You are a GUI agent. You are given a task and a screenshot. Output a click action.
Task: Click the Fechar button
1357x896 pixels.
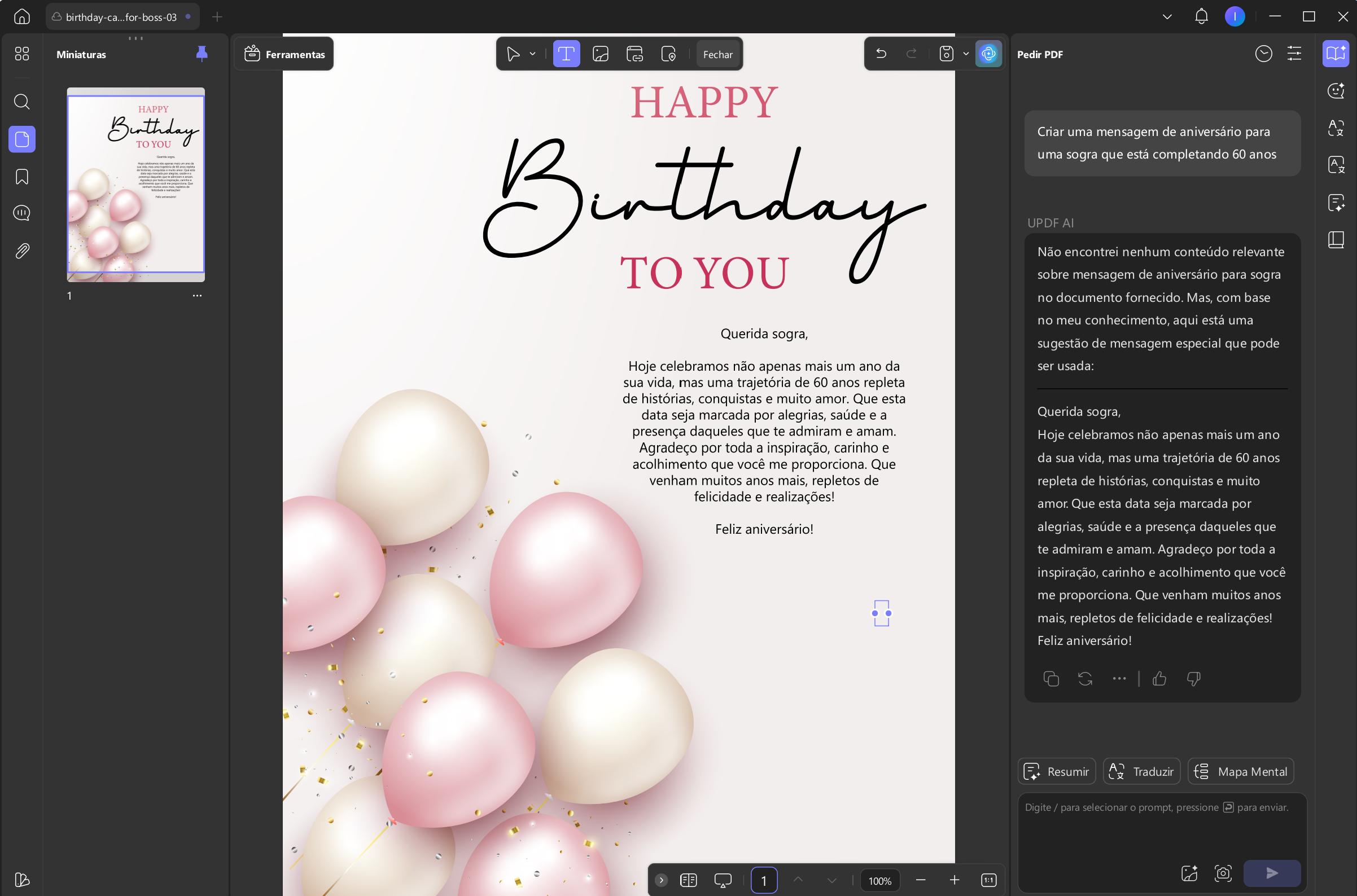coord(717,54)
